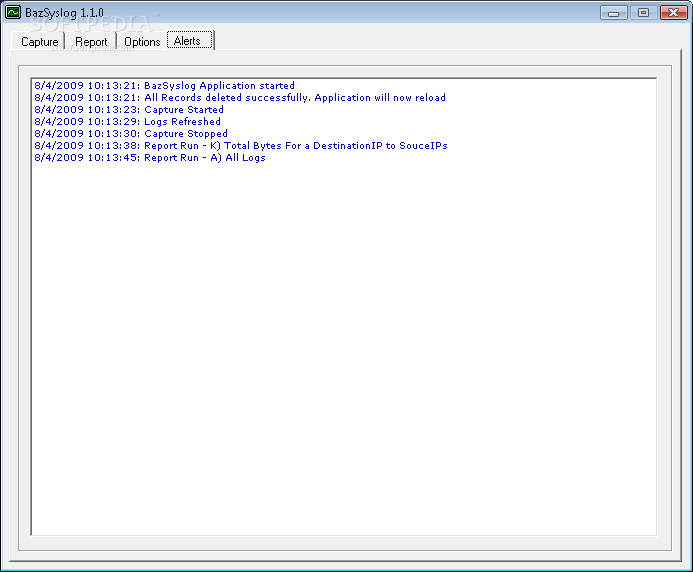Screen dimensions: 693x572
Task: Select the 'BazSyslog Application started' log line
Action: 164,85
